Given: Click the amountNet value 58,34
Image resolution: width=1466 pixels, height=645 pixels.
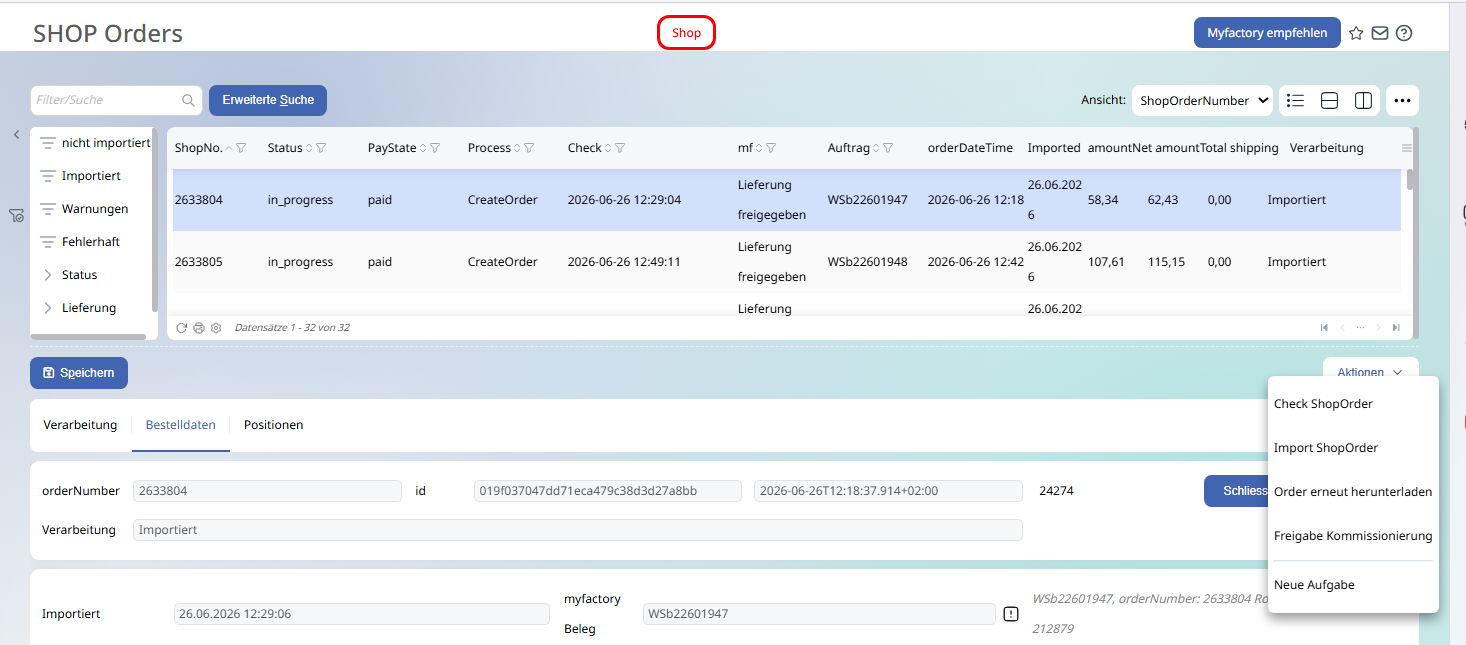Looking at the screenshot, I should [1103, 200].
